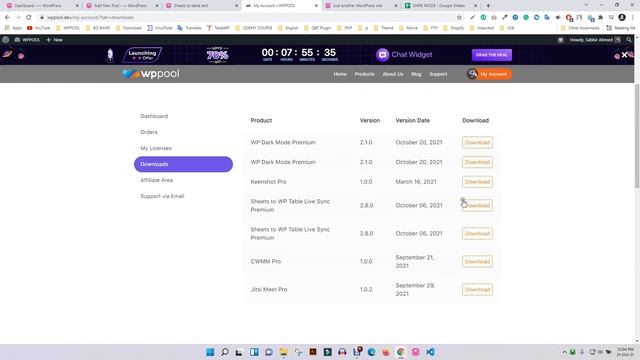Go back with the browser back arrow

7,18
